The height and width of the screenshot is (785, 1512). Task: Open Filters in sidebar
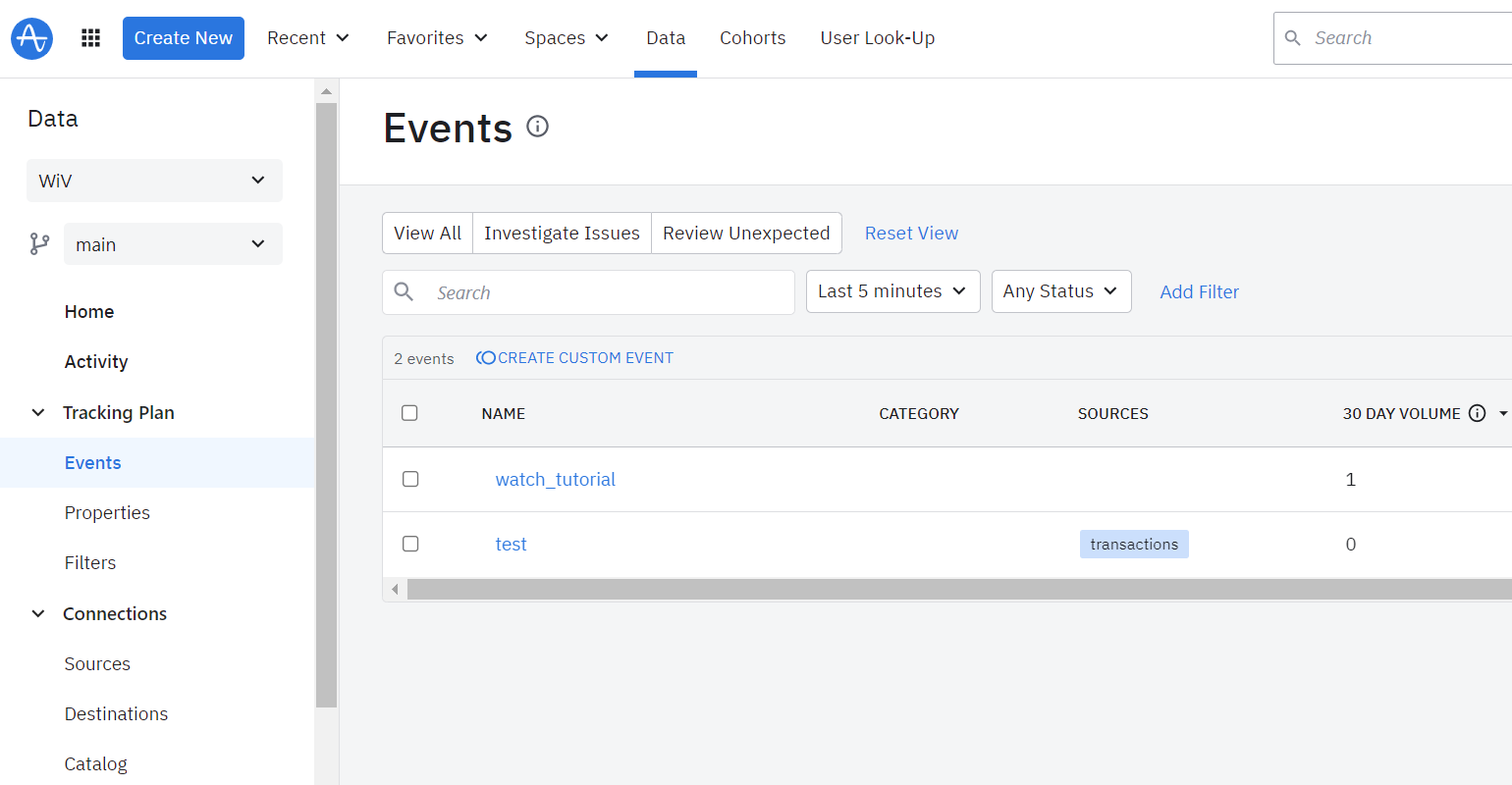pos(90,563)
